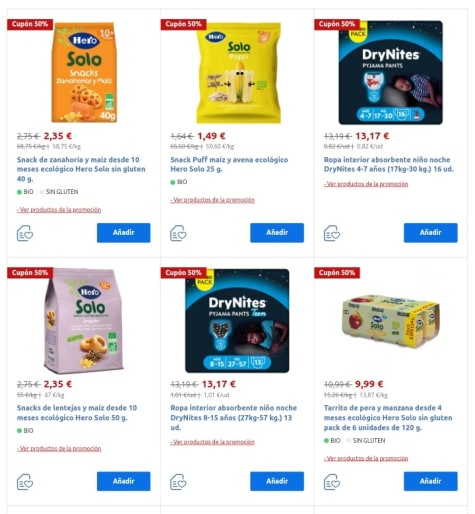Viewport: 475px width, 514px height.
Task: Add Tarrito pera y manzana to cart
Action: coord(431,481)
